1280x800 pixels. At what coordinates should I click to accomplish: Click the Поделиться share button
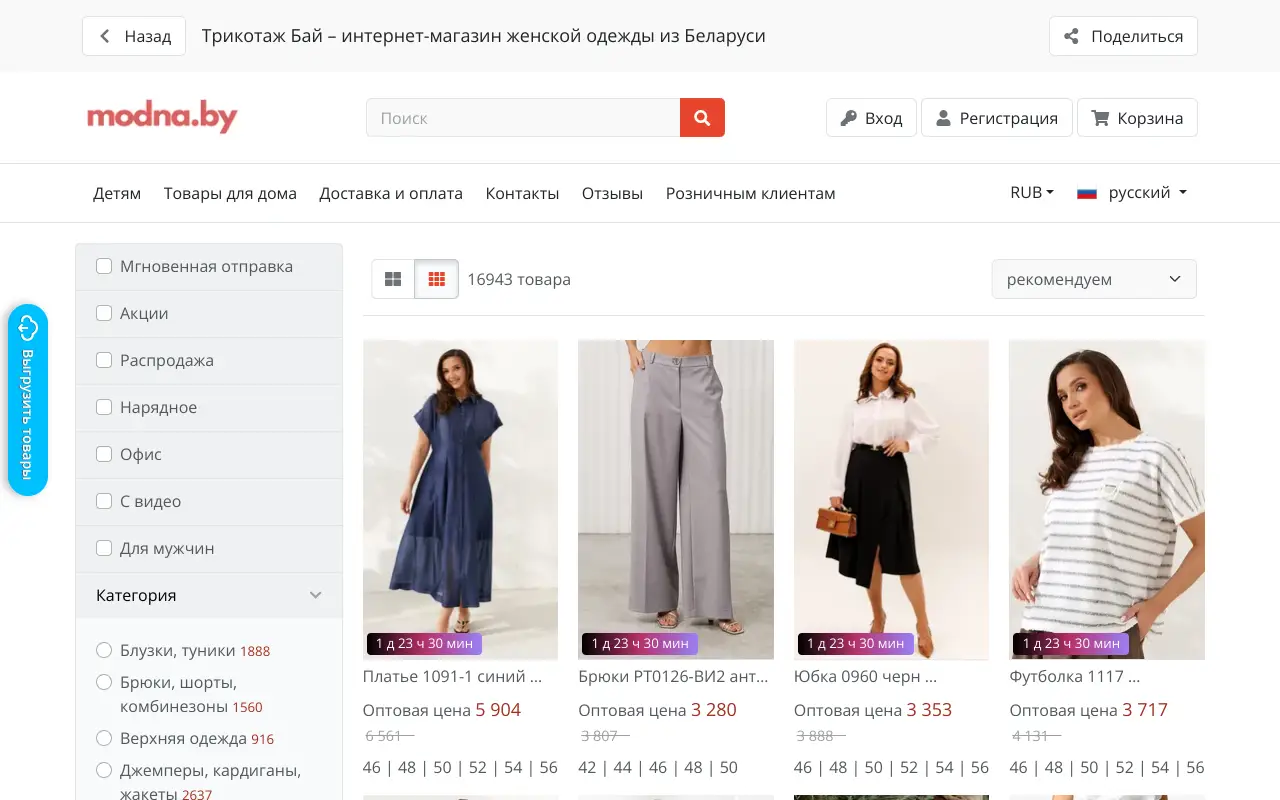point(1123,36)
